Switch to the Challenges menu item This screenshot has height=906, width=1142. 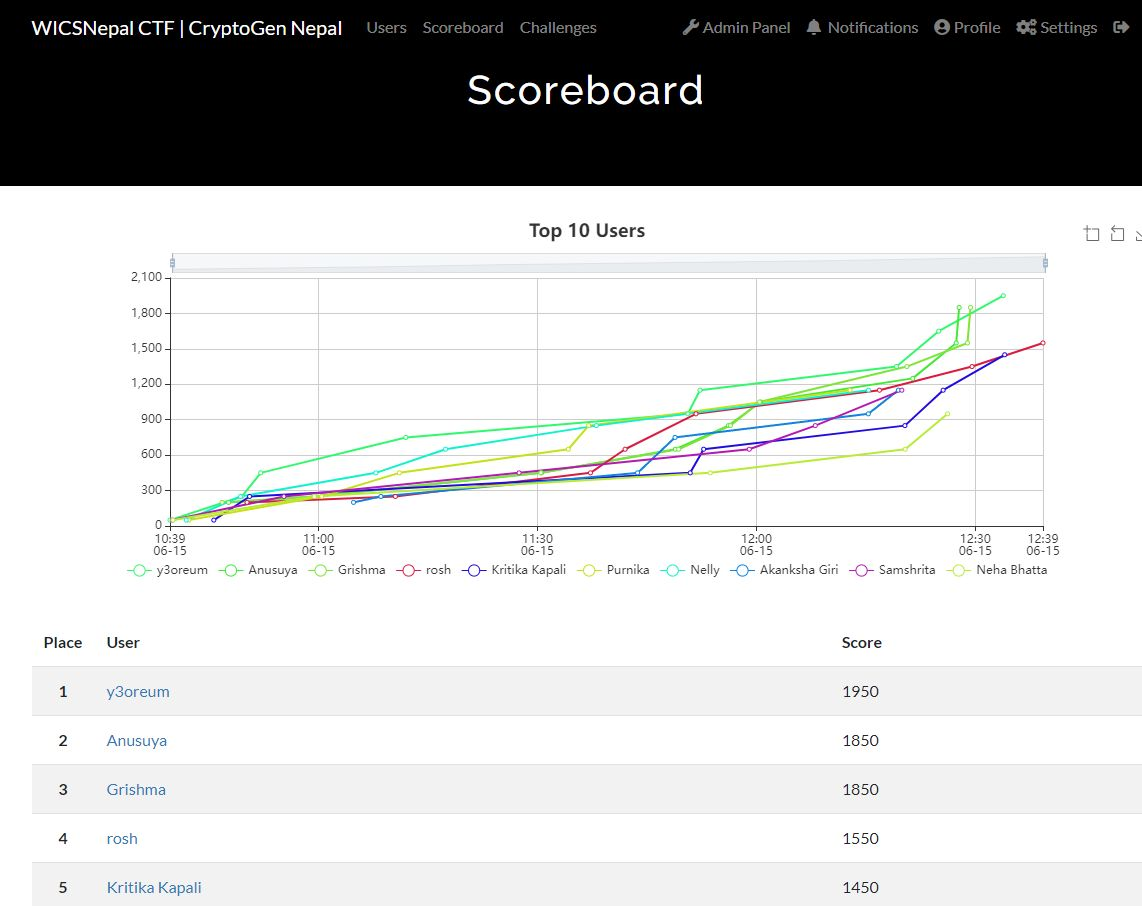(x=558, y=27)
